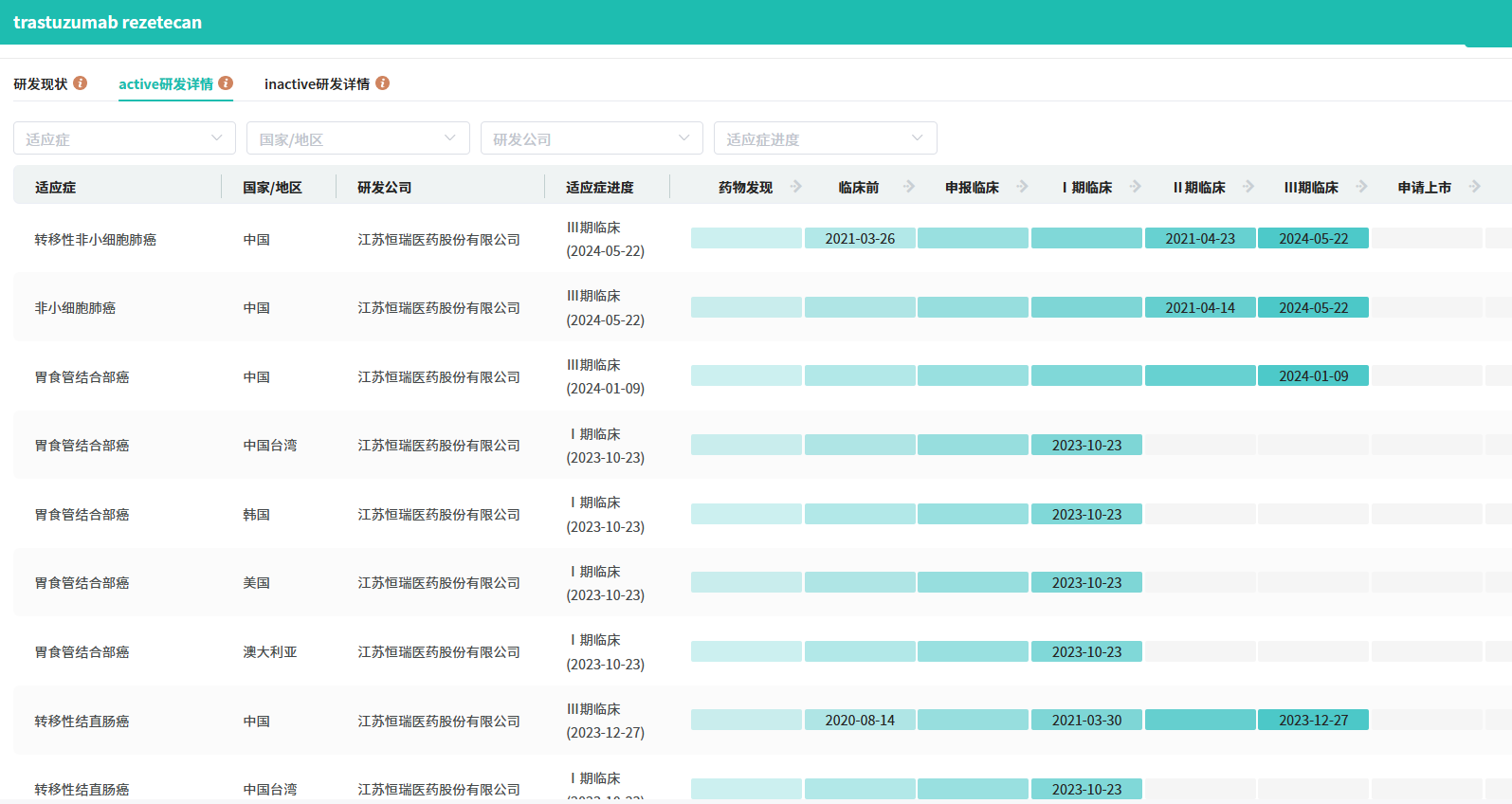Select the active研发详情 tab
Screen dimensions: 1512x804
pyautogui.click(x=166, y=84)
